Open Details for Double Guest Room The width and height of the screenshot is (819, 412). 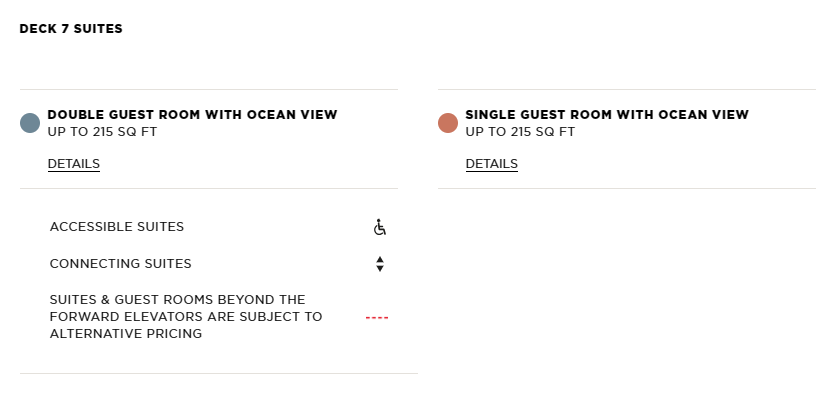74,164
